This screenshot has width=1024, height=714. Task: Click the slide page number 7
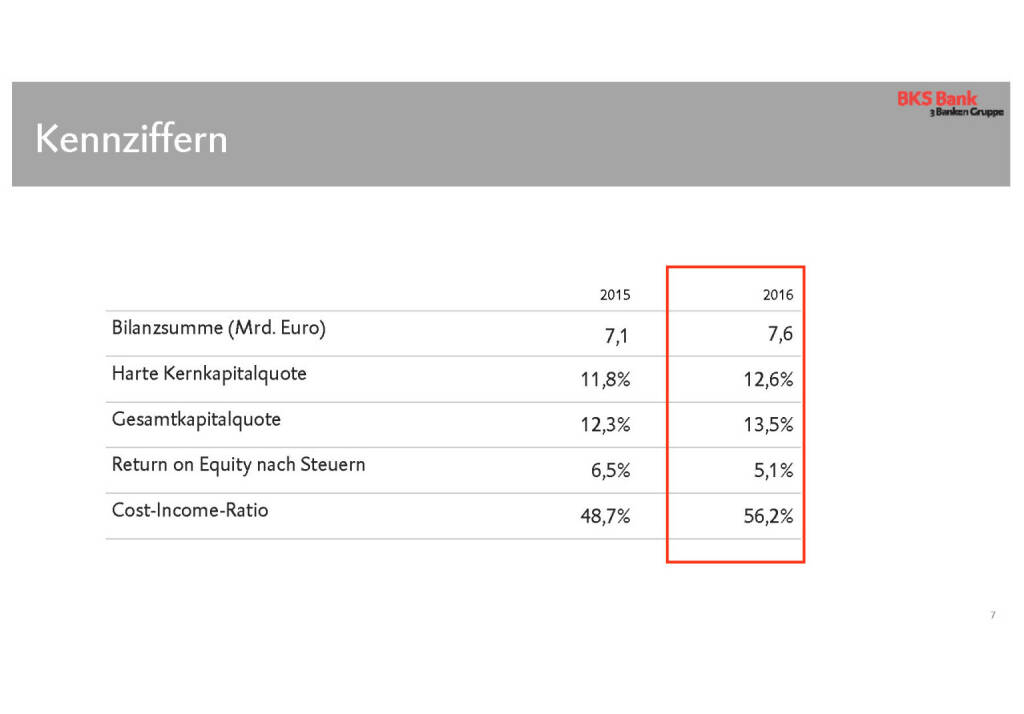(992, 615)
